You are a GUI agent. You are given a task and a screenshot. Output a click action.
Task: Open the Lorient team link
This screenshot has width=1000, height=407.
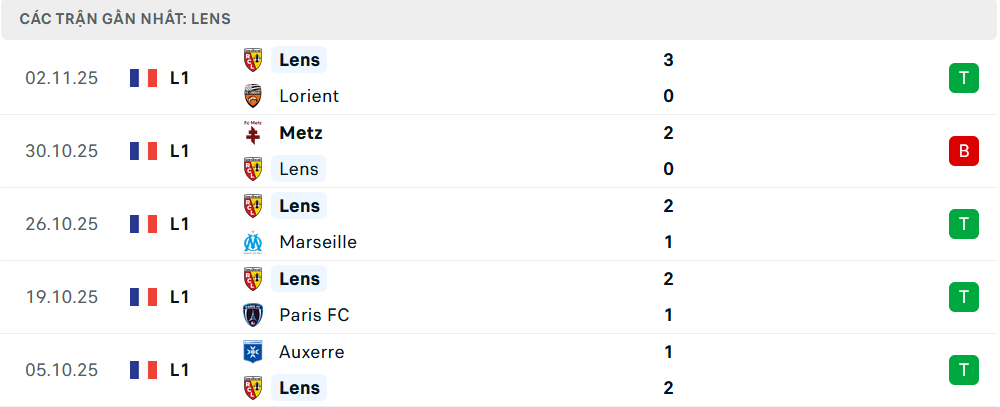coord(309,96)
